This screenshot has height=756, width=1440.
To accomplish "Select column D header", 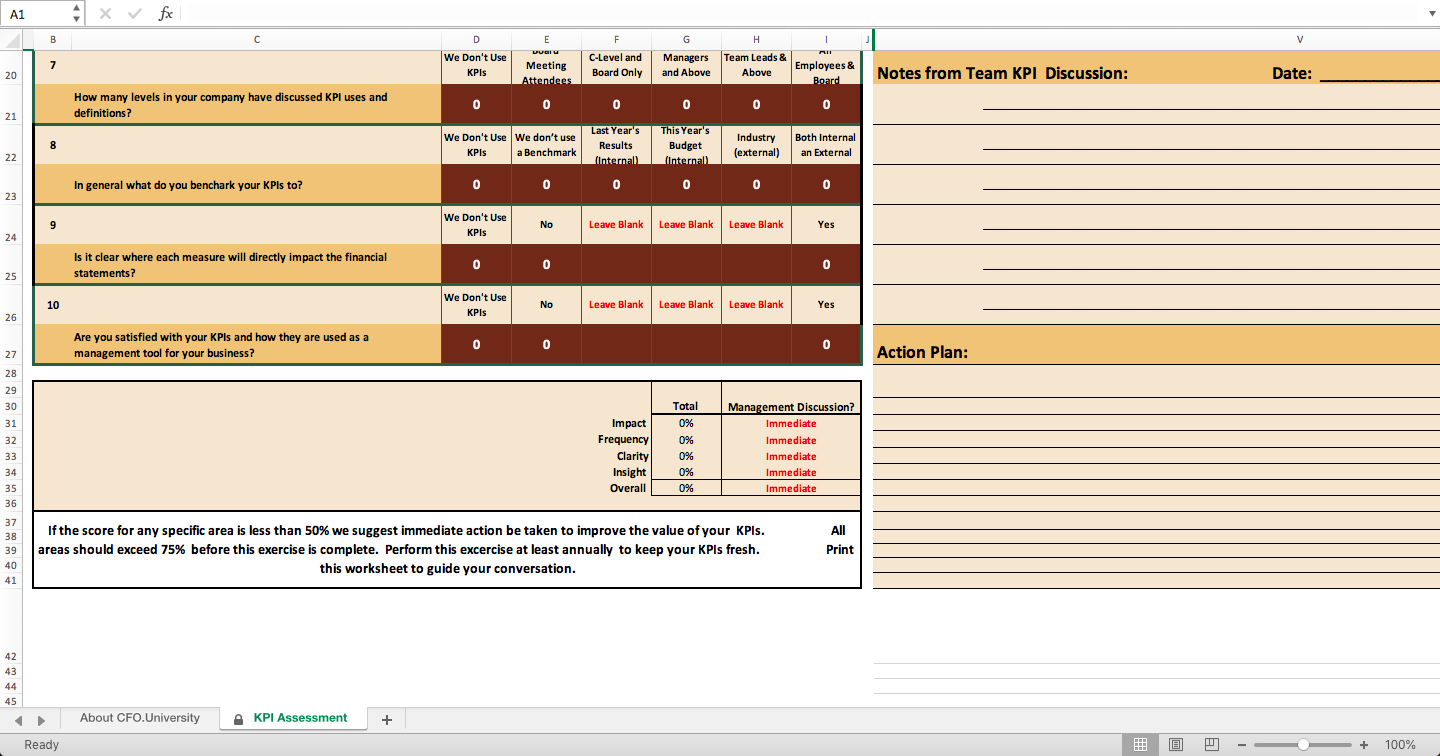I will 476,39.
